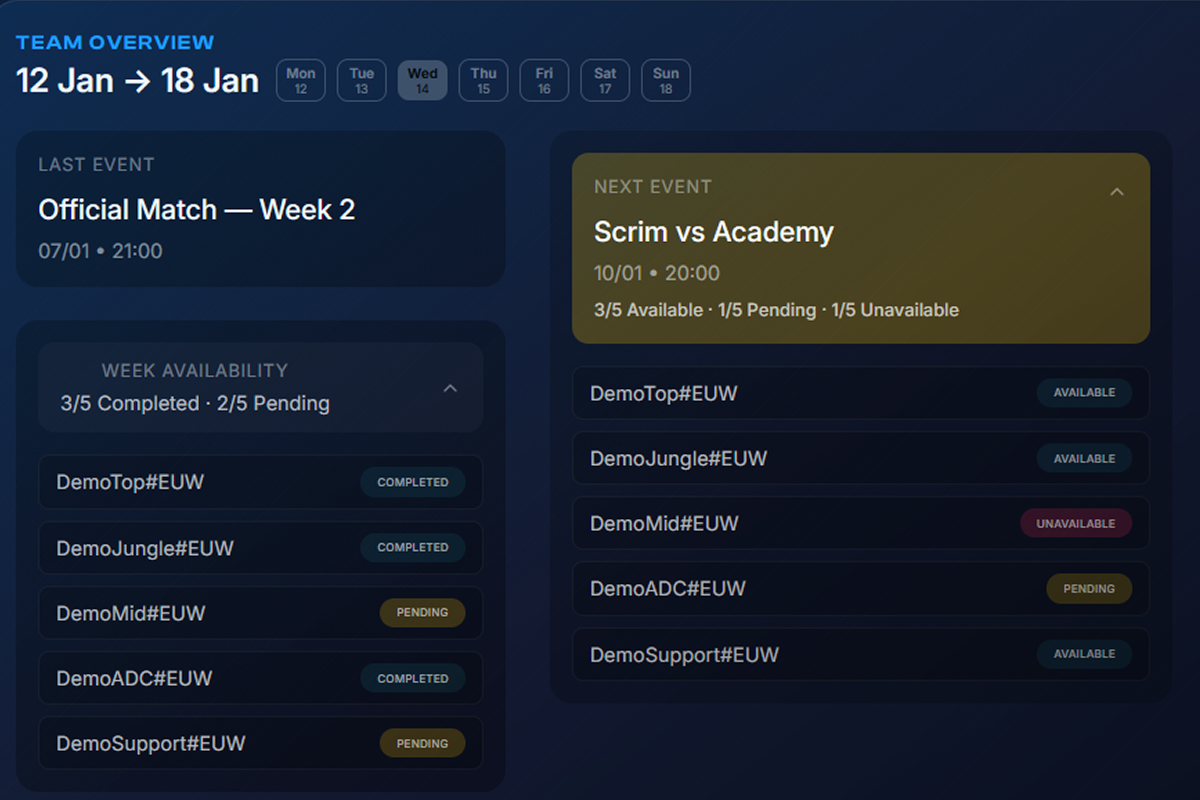Select the DemoTop#EUW row under Next Event
Image resolution: width=1200 pixels, height=800 pixels.
(860, 392)
